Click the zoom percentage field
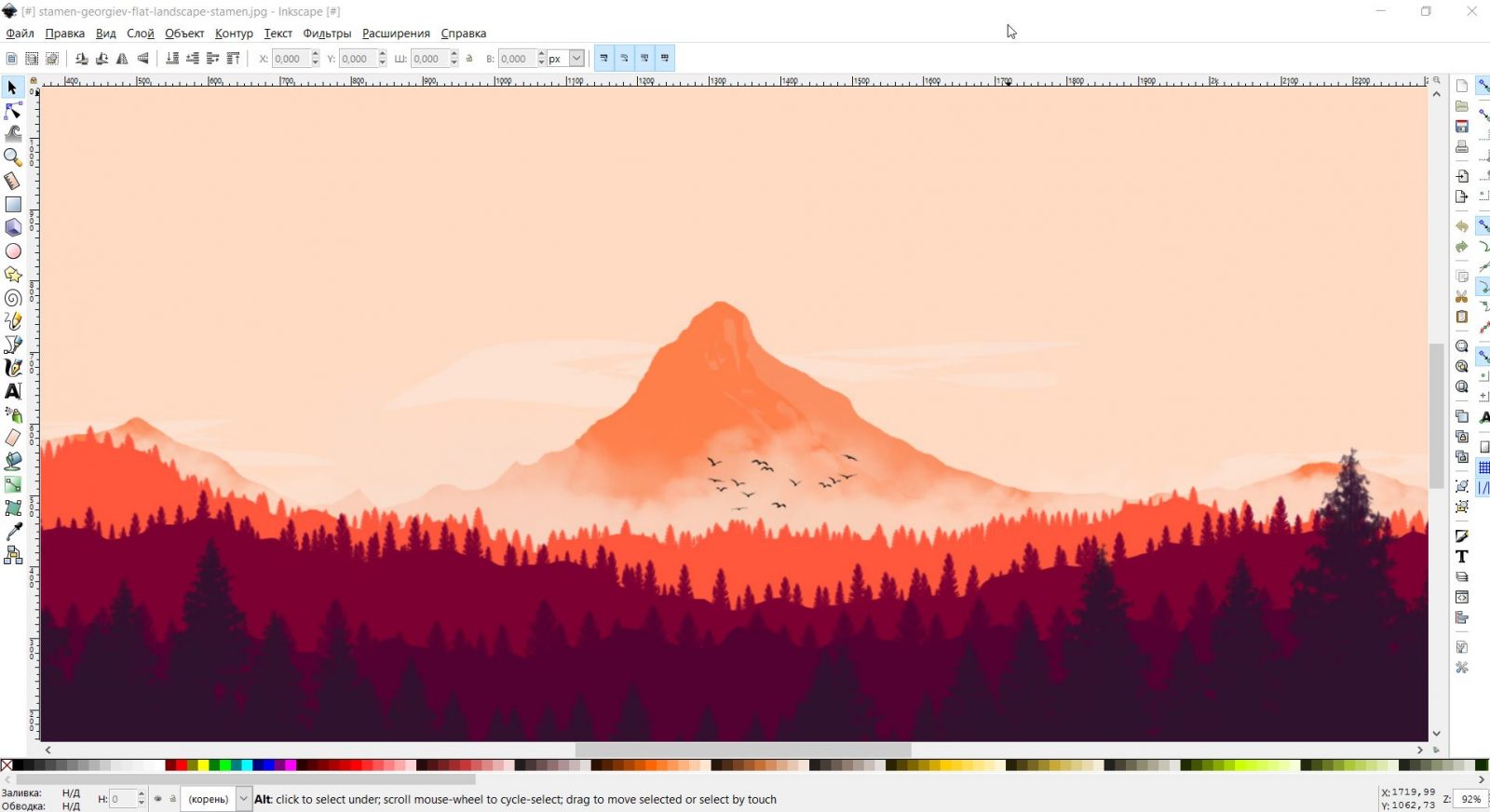Image resolution: width=1490 pixels, height=812 pixels. tap(1469, 799)
